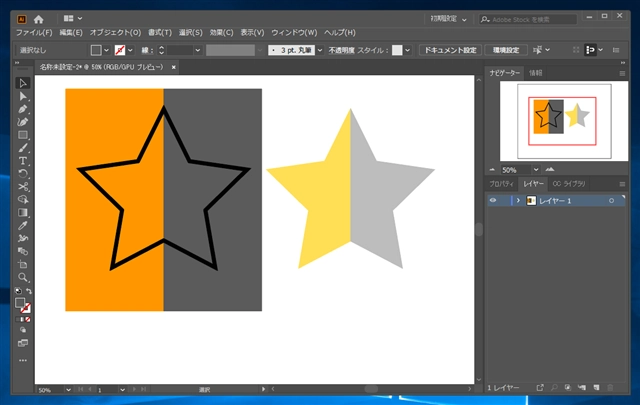Click the fill swatch in the control bar
This screenshot has width=640, height=405.
[96, 50]
